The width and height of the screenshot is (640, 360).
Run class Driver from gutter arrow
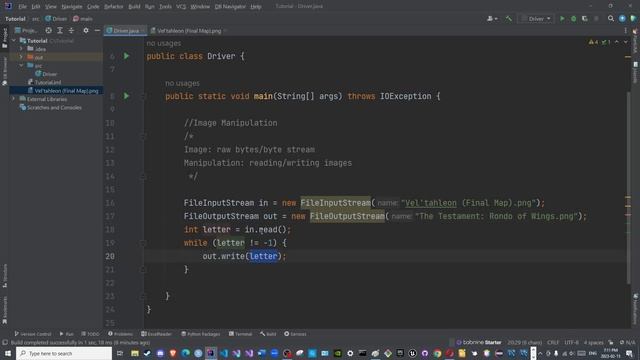pyautogui.click(x=127, y=56)
